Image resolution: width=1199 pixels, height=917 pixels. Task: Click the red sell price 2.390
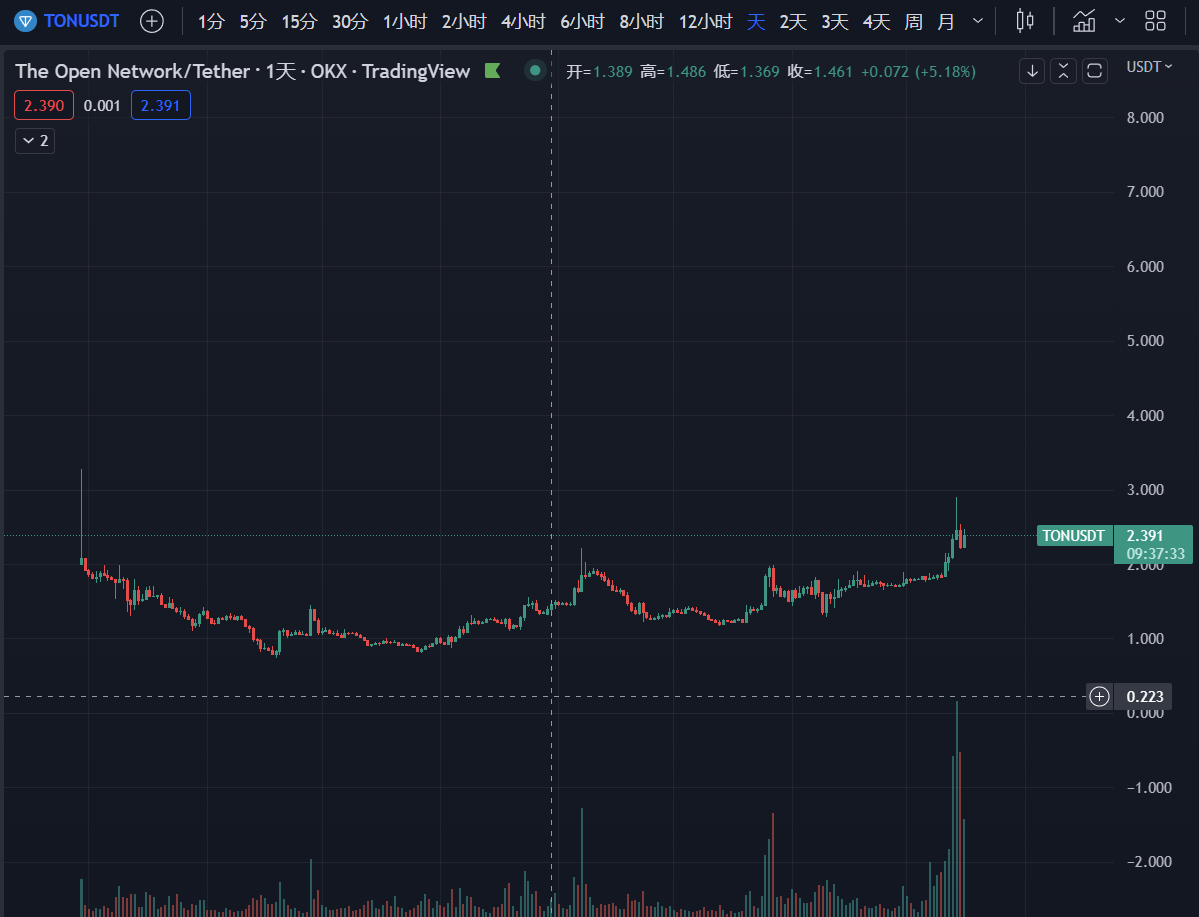(x=44, y=106)
